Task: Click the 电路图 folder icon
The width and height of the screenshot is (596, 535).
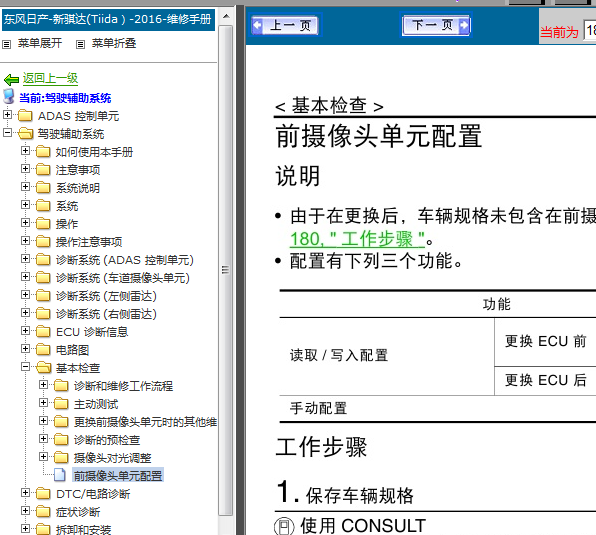Action: tap(43, 349)
